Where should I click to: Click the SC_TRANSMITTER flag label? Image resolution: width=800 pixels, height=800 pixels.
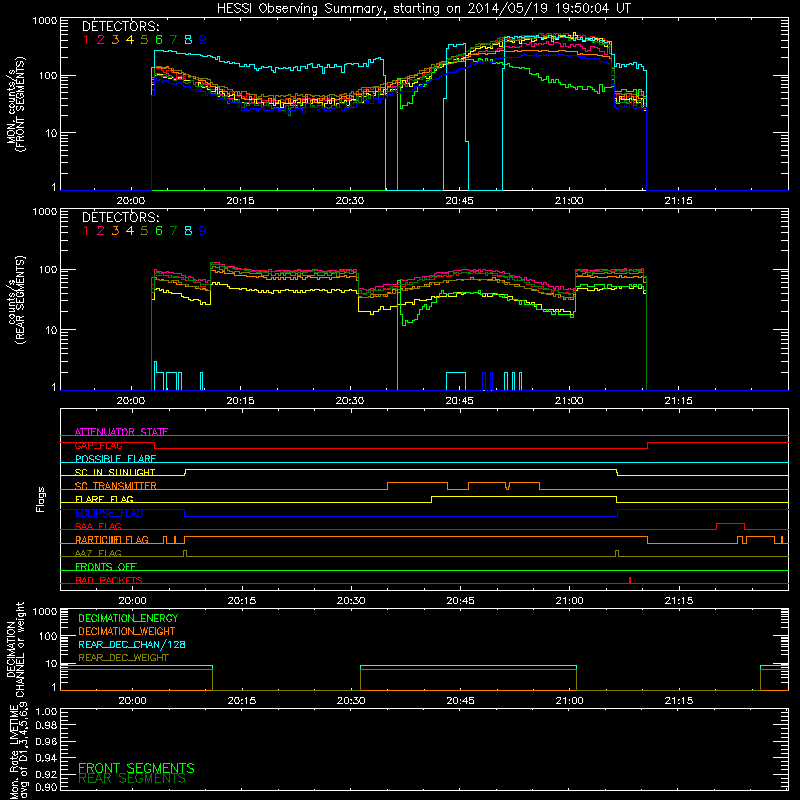pyautogui.click(x=116, y=486)
